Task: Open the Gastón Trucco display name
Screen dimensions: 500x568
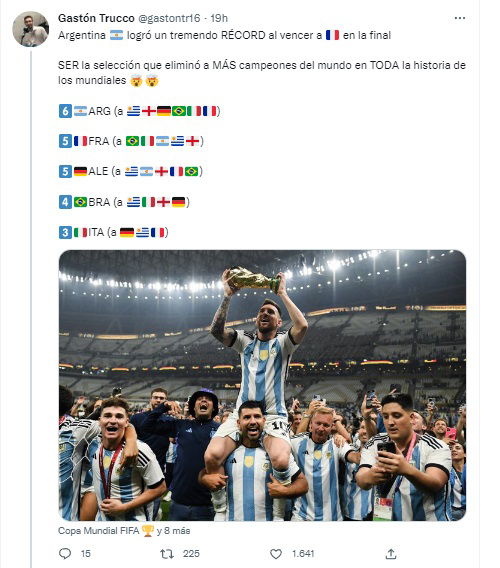Action: (x=96, y=18)
